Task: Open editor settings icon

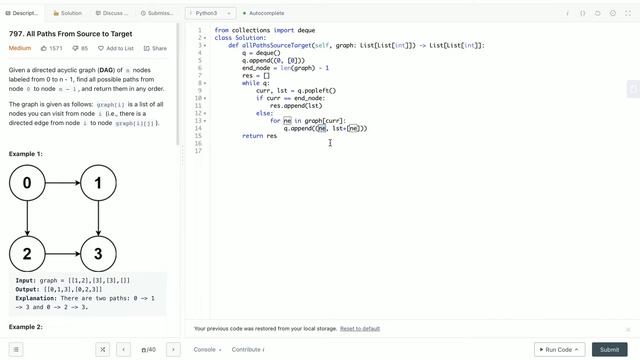Action: coord(613,13)
